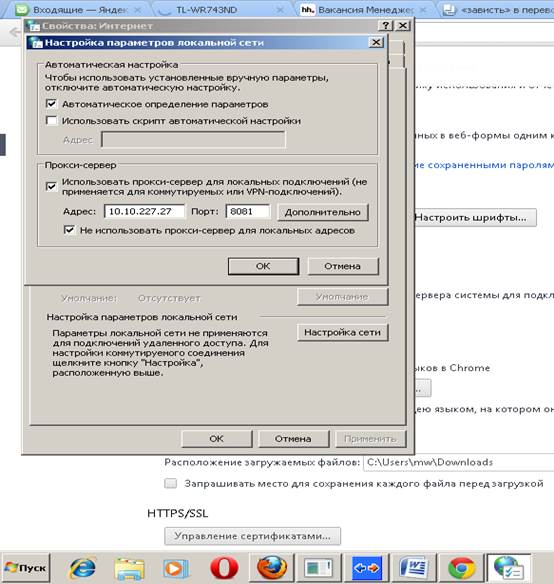Click the Порт field showing 8081
Image resolution: width=554 pixels, height=584 pixels.
(248, 212)
